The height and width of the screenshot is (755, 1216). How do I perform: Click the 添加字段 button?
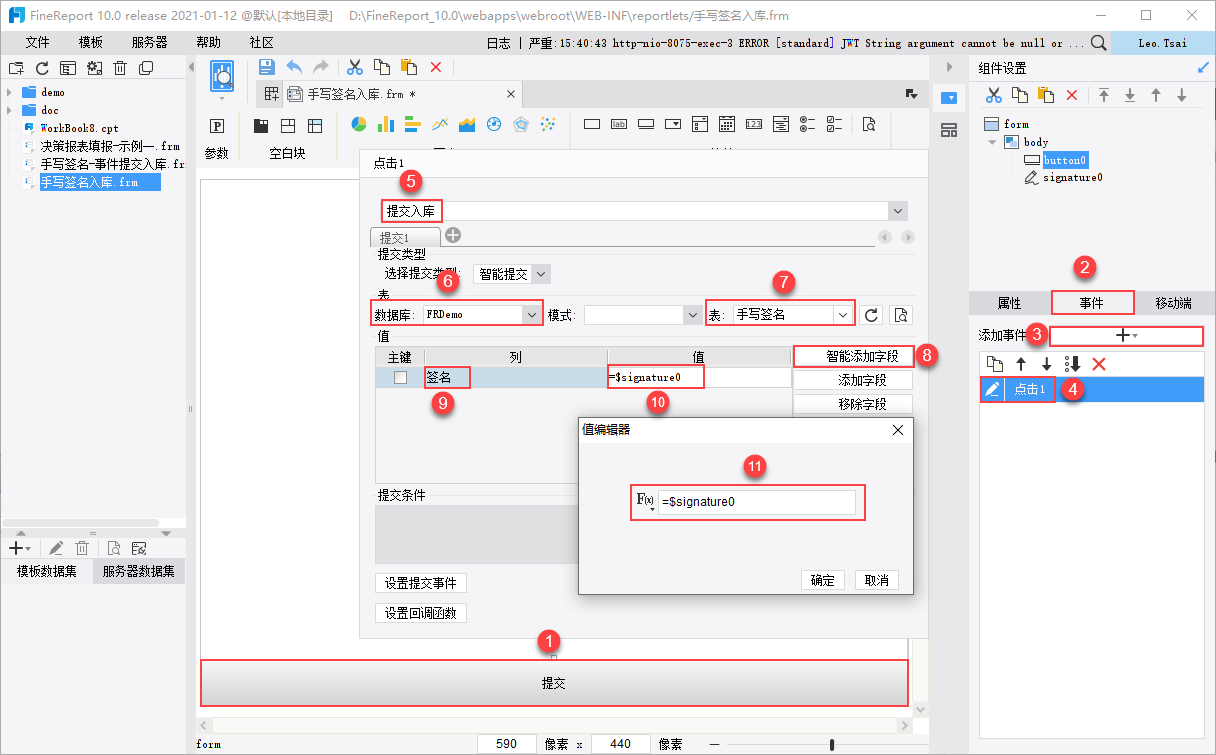pos(853,380)
